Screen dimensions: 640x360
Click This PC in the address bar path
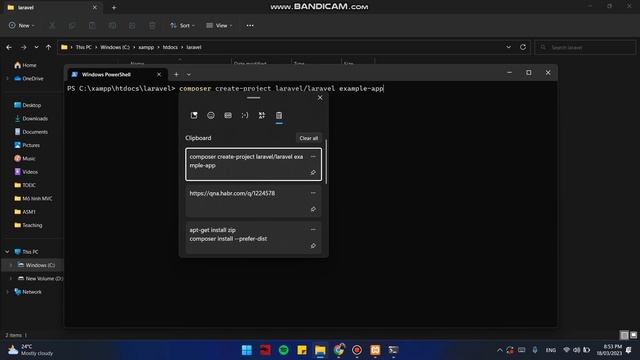(x=84, y=47)
